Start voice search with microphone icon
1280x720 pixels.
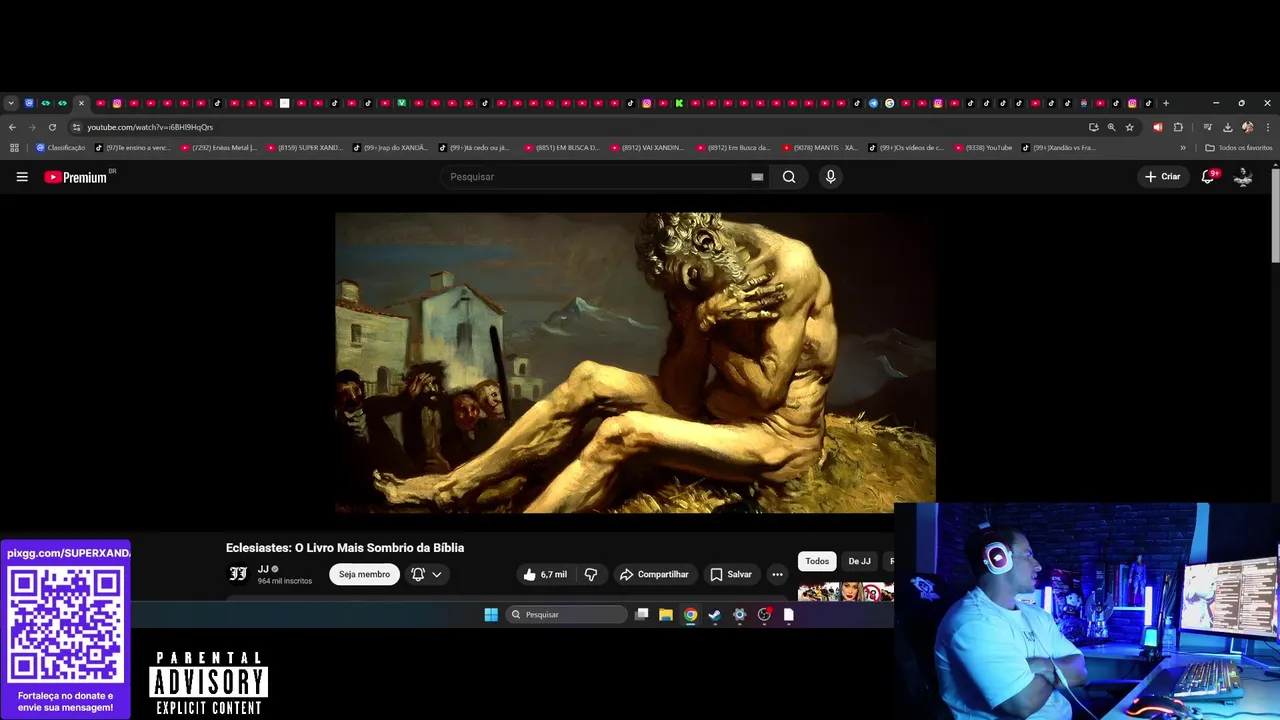(830, 177)
